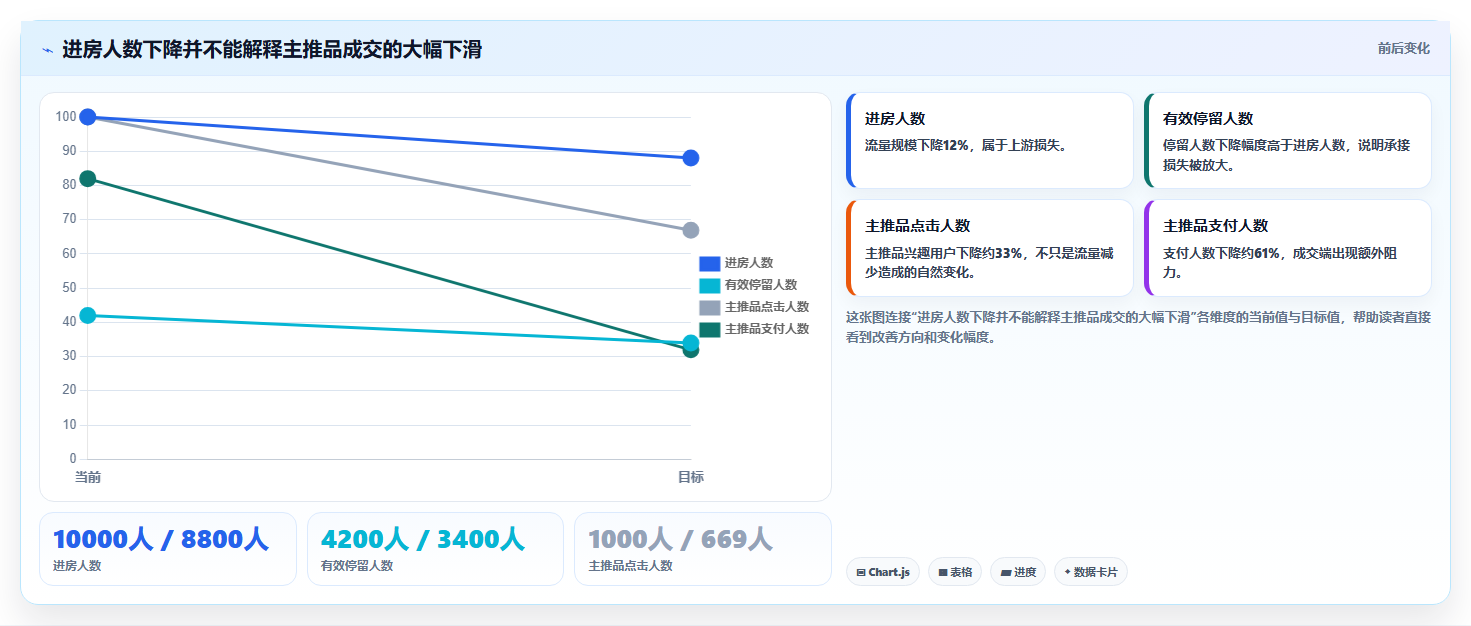Click the parallelogram icon in 进度 tag
Viewport: 1471px width, 626px height.
pos(1006,573)
